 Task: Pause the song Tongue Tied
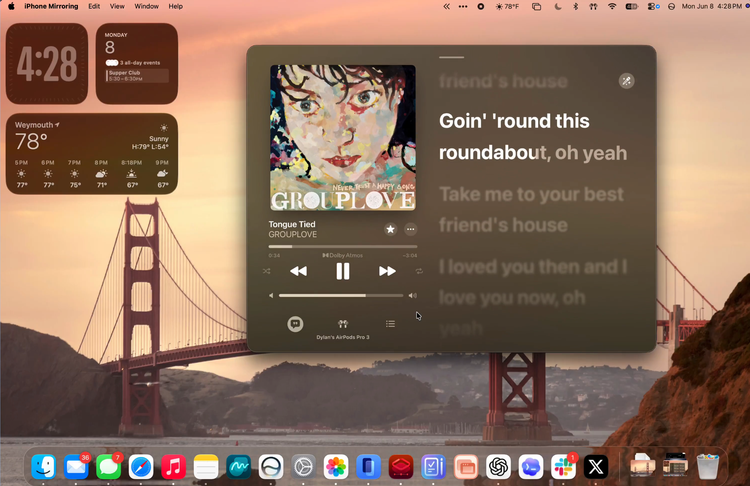tap(342, 271)
